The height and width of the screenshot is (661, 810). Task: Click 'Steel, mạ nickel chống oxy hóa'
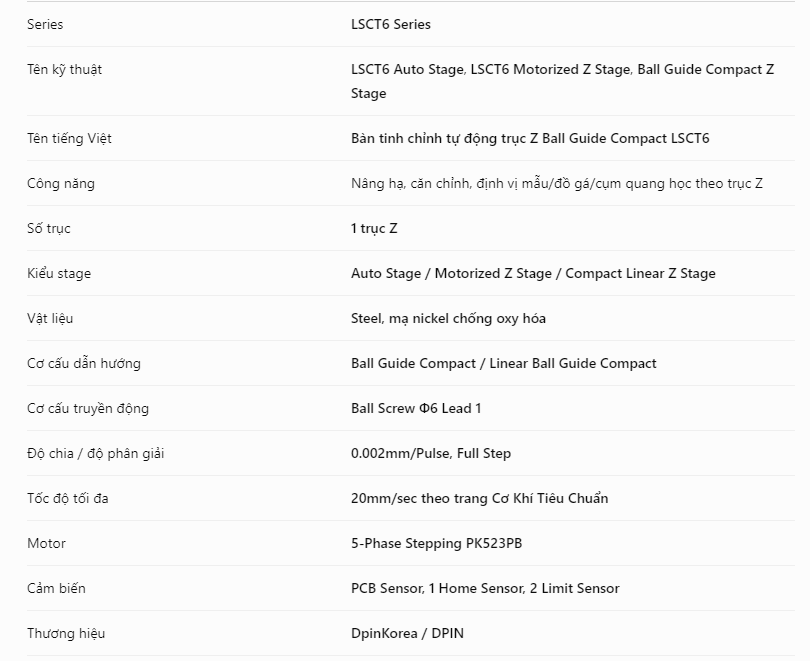(448, 318)
